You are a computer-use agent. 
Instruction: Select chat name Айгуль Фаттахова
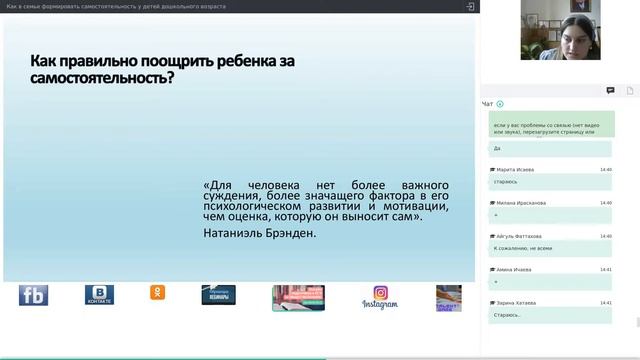pos(519,236)
